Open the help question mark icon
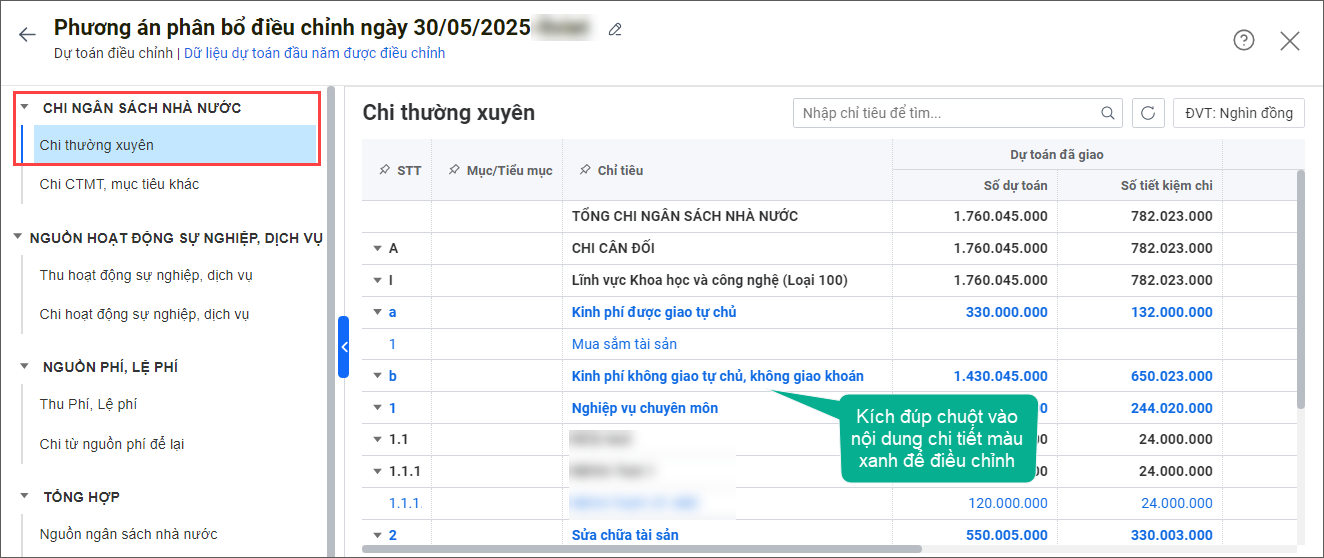The width and height of the screenshot is (1324, 558). [x=1243, y=40]
